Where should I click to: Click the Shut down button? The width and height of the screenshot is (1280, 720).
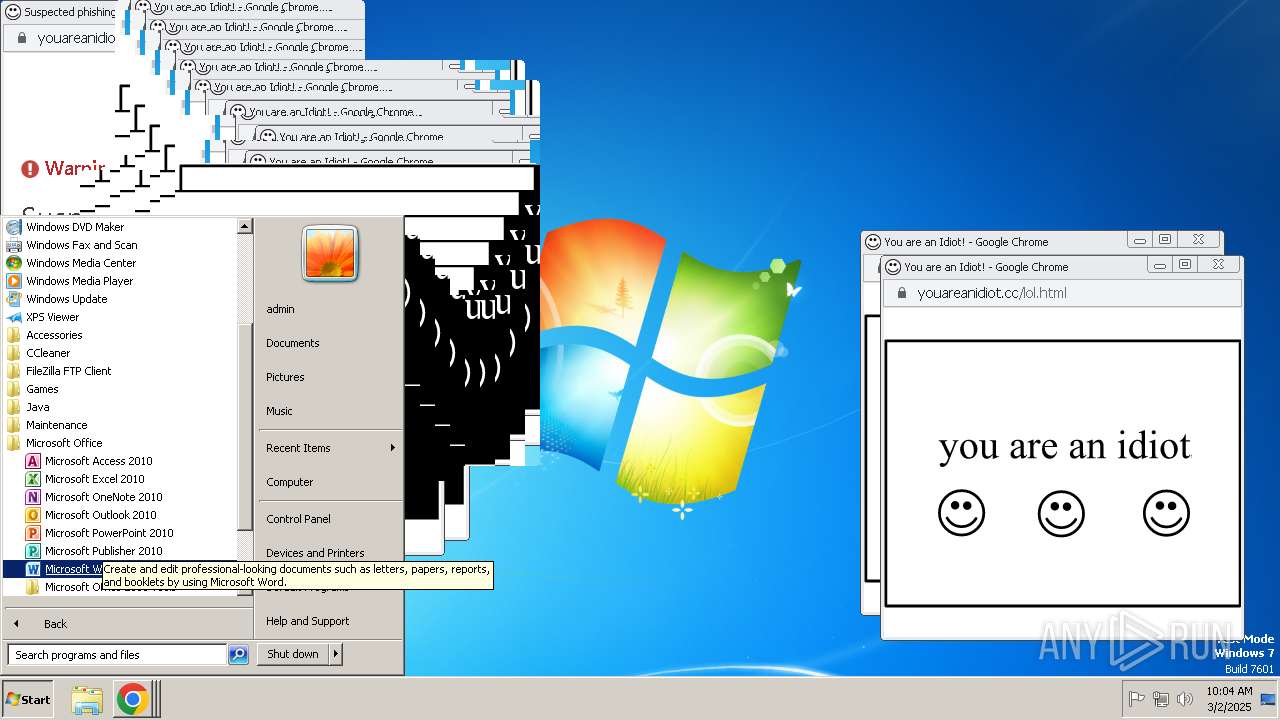coord(293,654)
